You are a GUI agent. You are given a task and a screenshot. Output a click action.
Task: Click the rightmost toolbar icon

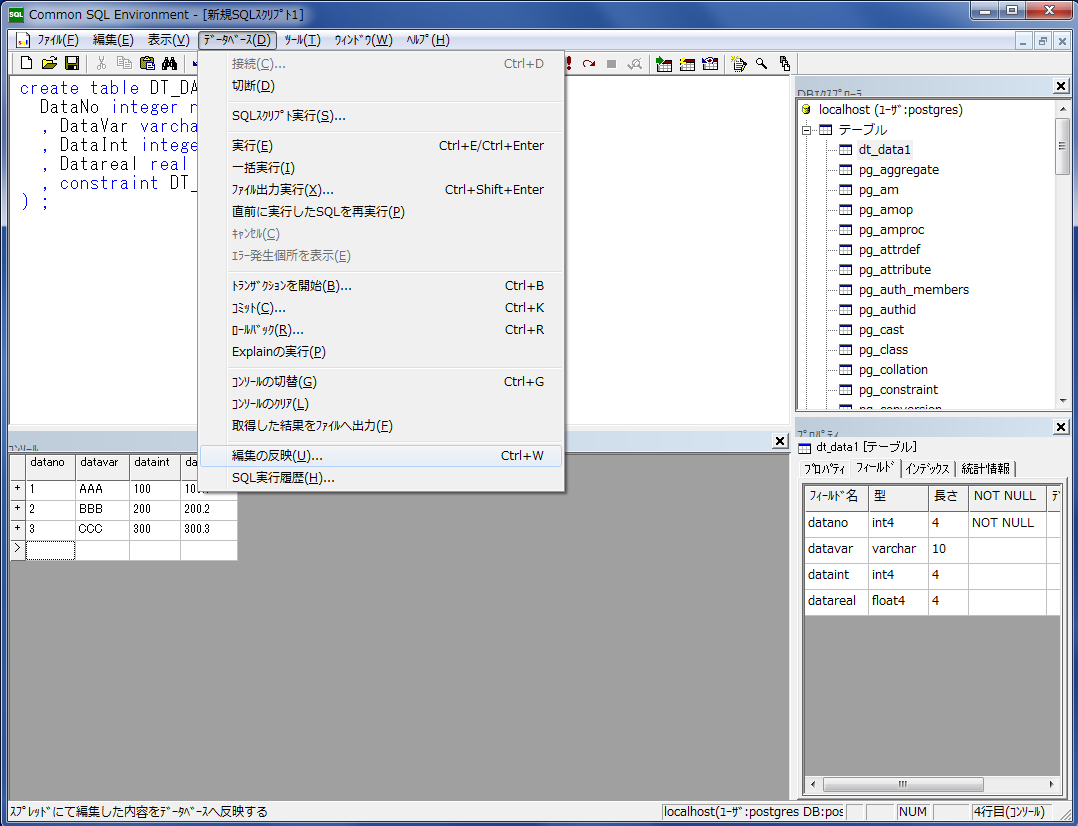tap(784, 64)
